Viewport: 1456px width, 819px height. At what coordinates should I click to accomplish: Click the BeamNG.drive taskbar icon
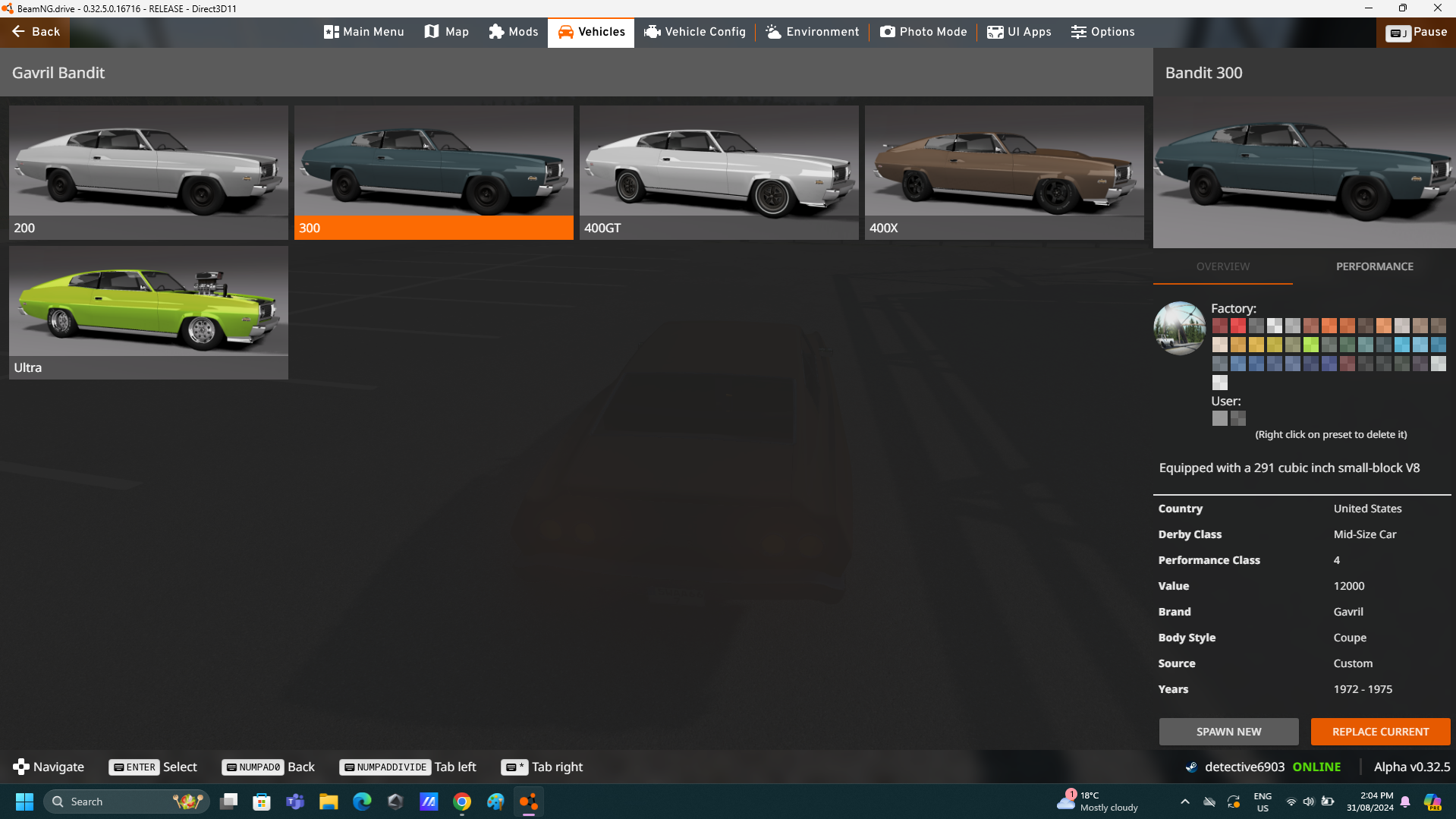[x=529, y=802]
